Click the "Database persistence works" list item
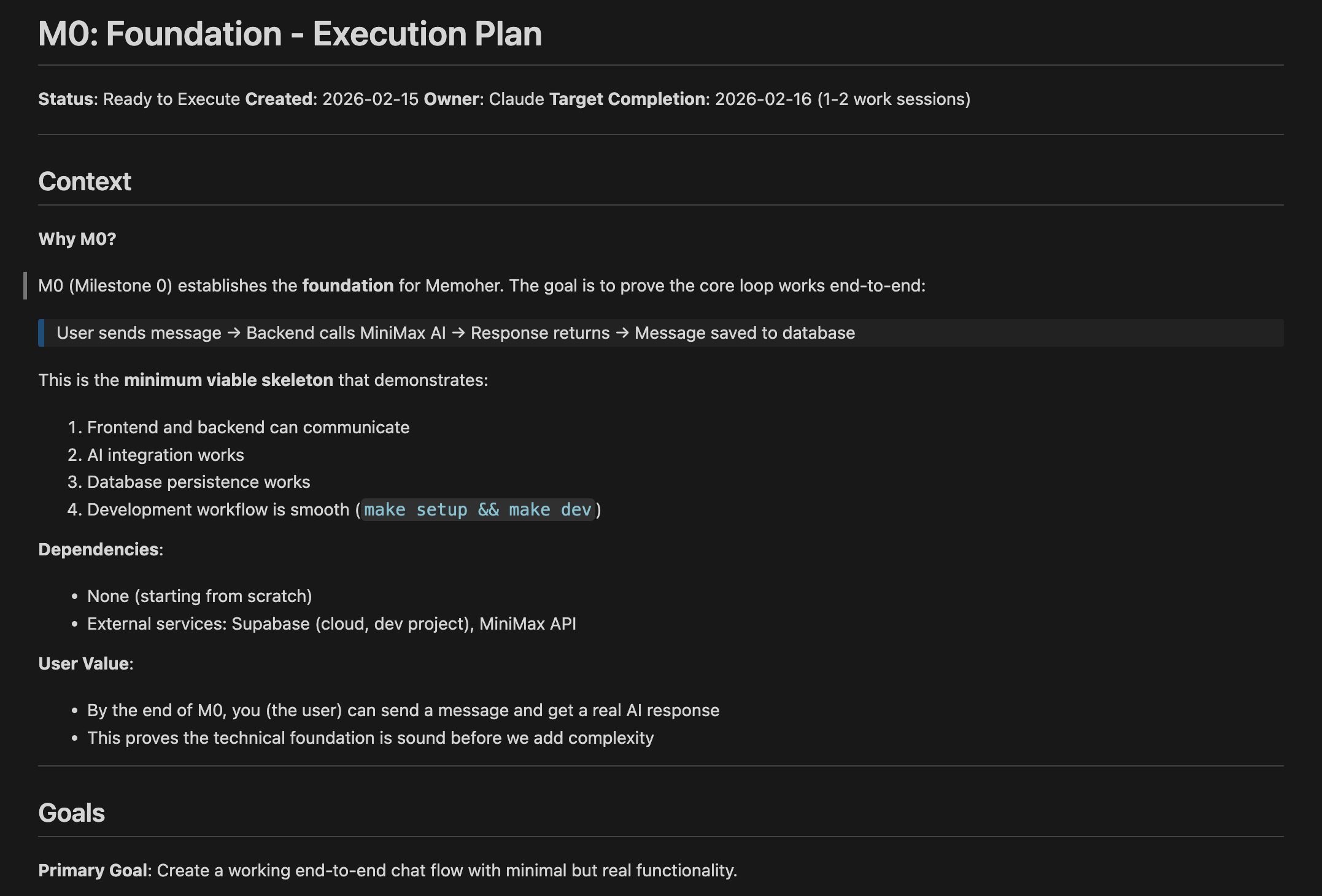The height and width of the screenshot is (896, 1322). (x=198, y=482)
